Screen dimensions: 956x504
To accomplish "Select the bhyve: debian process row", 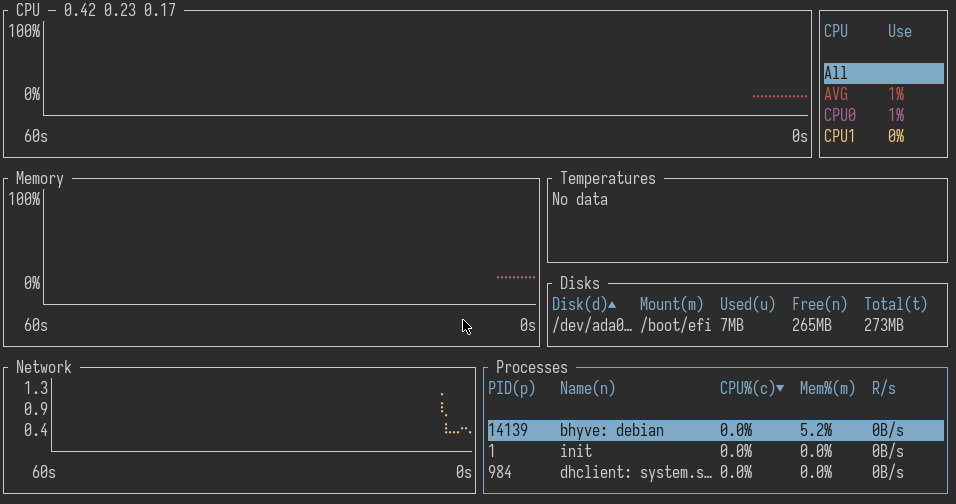I will [x=714, y=430].
